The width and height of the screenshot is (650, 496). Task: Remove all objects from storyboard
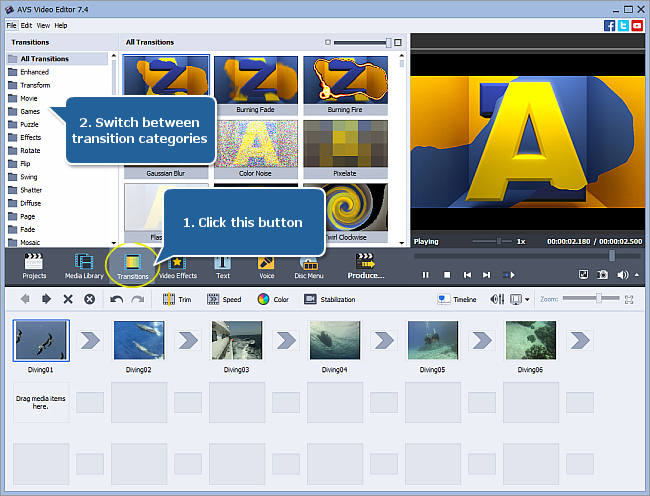click(x=90, y=299)
